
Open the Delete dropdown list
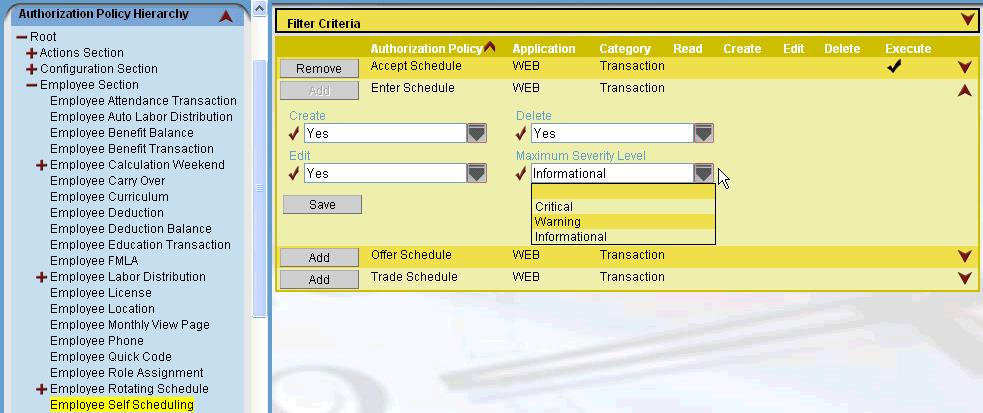[704, 133]
